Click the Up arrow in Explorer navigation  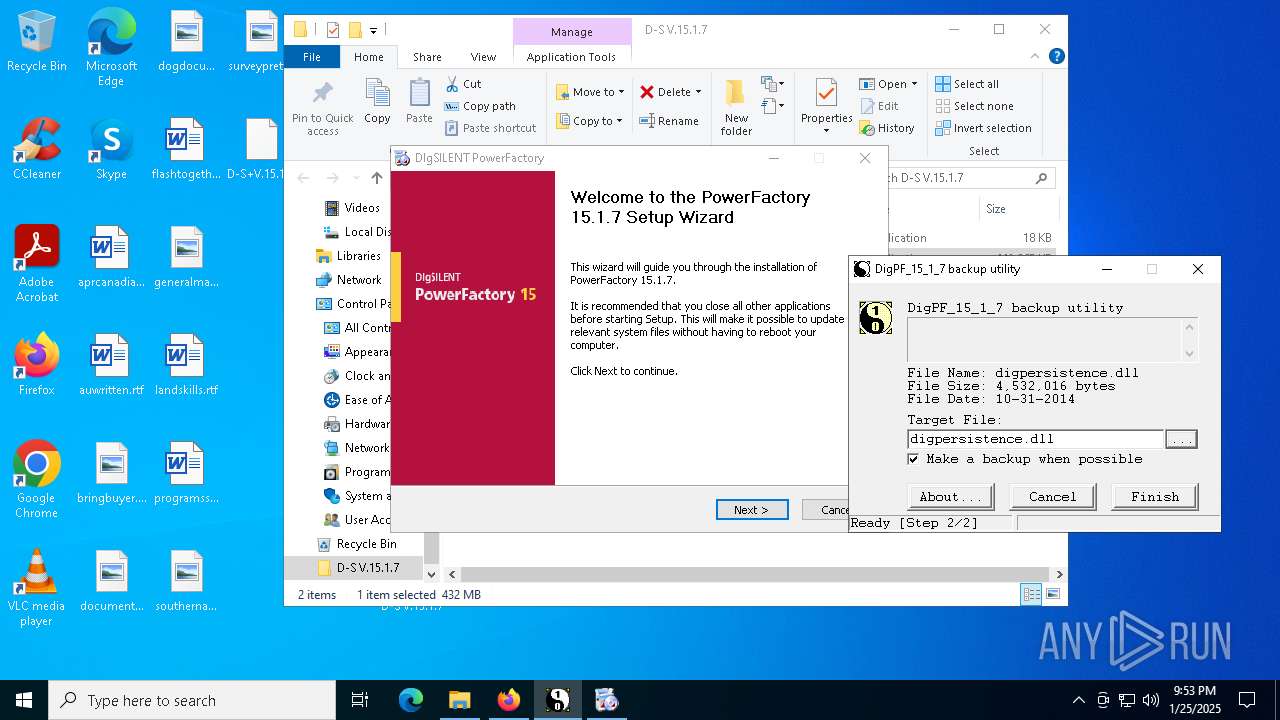[377, 178]
